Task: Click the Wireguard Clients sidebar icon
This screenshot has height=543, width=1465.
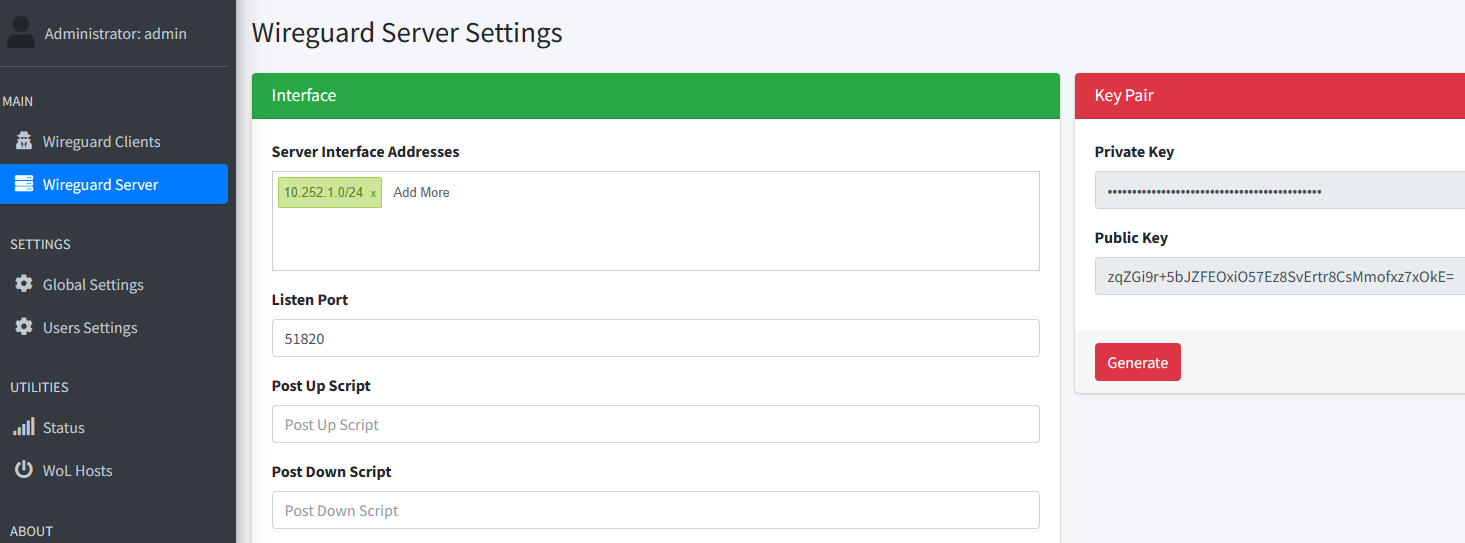Action: point(23,142)
